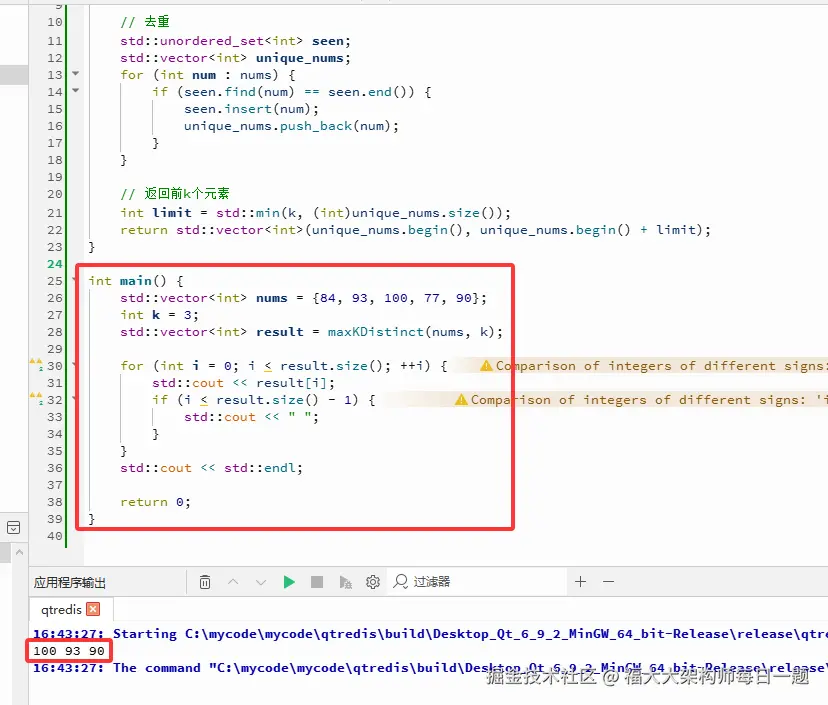Click the '// 去重' comment
828x705 pixels.
[x=145, y=22]
